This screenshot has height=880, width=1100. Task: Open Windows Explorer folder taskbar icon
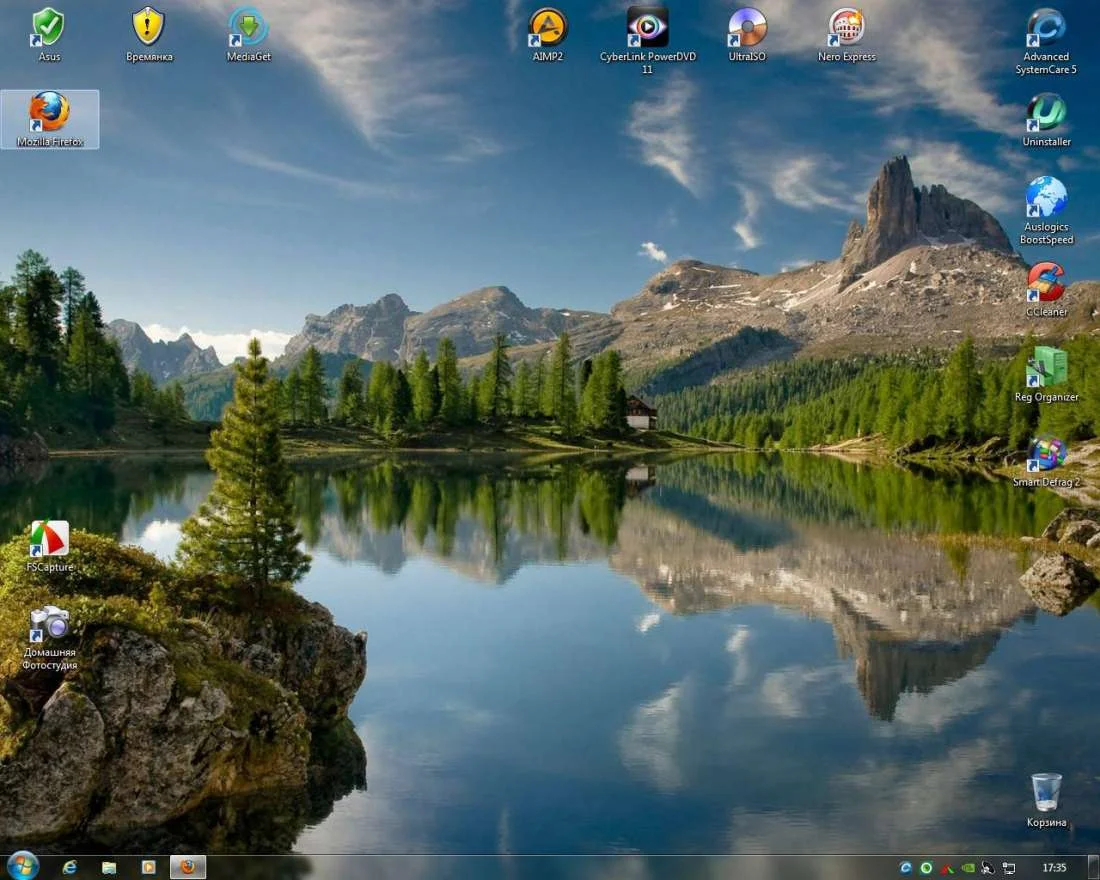pyautogui.click(x=109, y=867)
